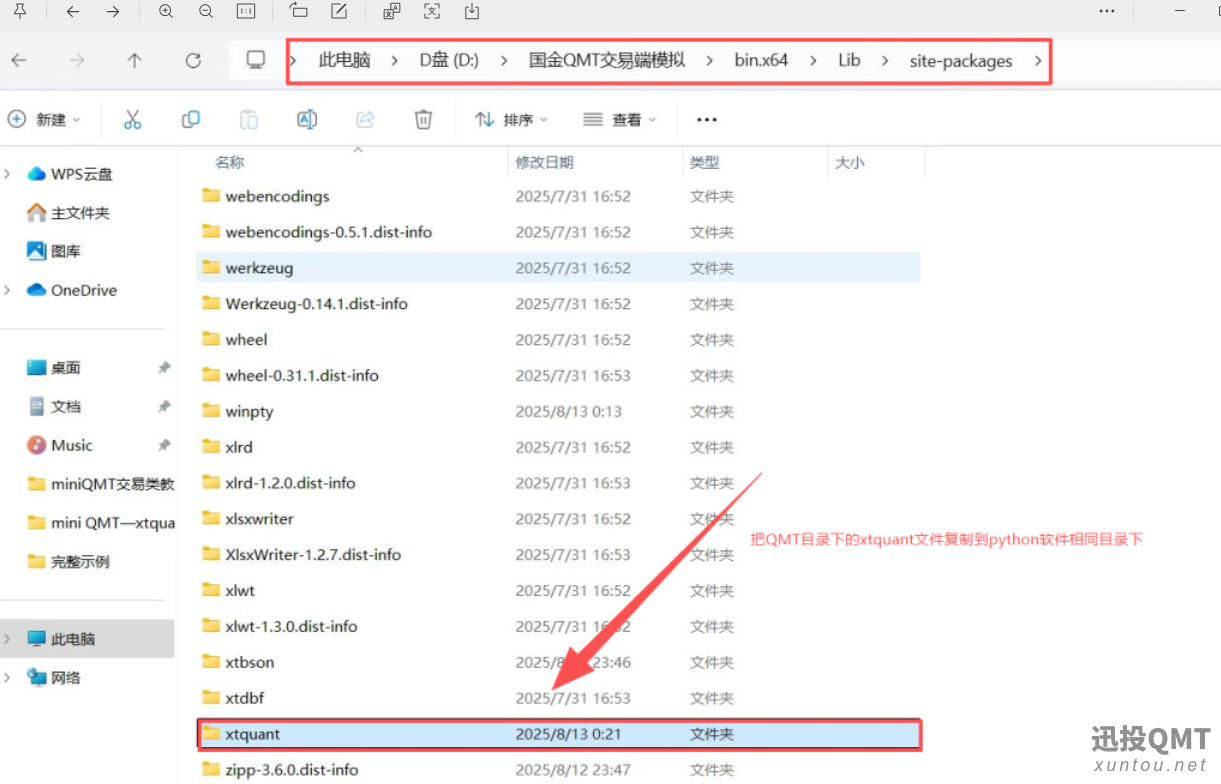
Task: Click bin.x64 in the address breadcrumb
Action: pos(761,60)
